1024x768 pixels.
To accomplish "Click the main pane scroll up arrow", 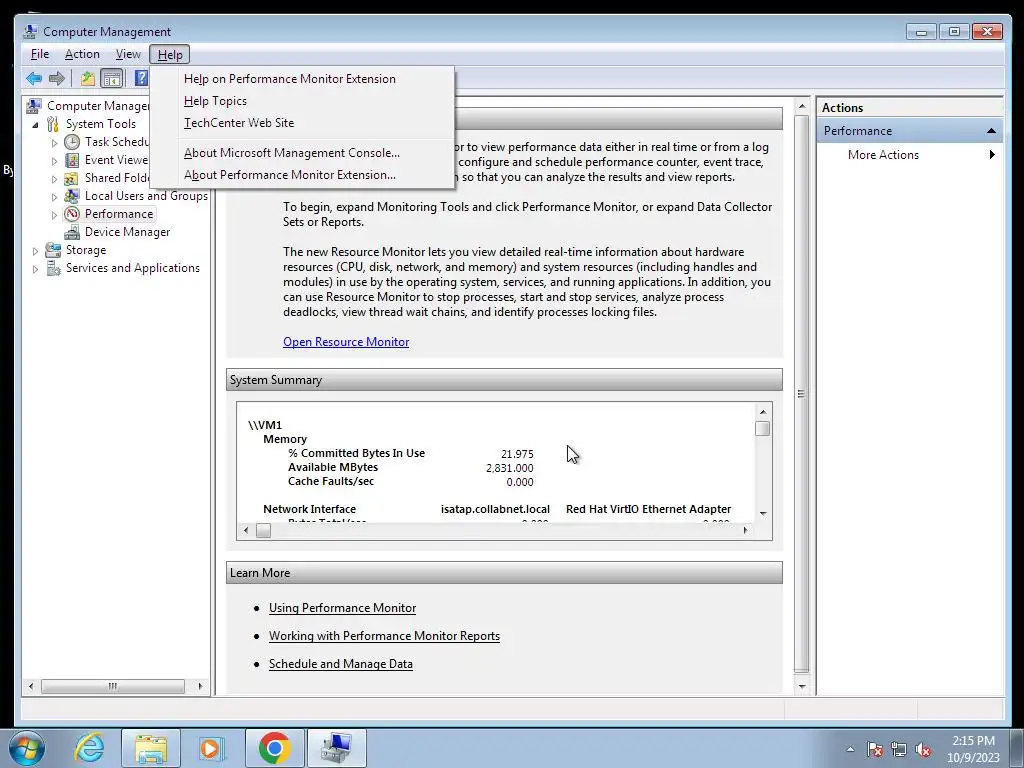I will (801, 106).
